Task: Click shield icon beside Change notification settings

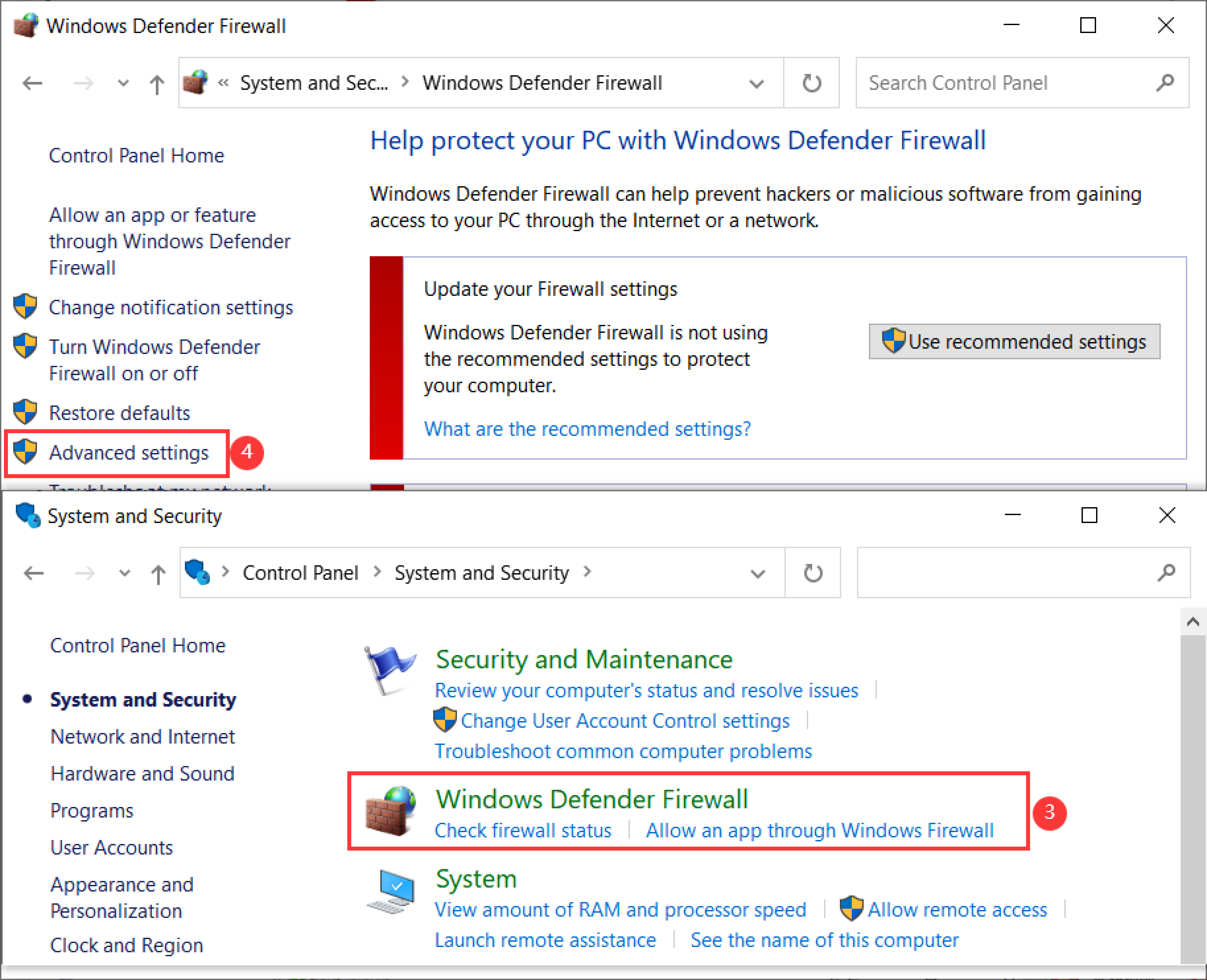Action: pos(25,306)
